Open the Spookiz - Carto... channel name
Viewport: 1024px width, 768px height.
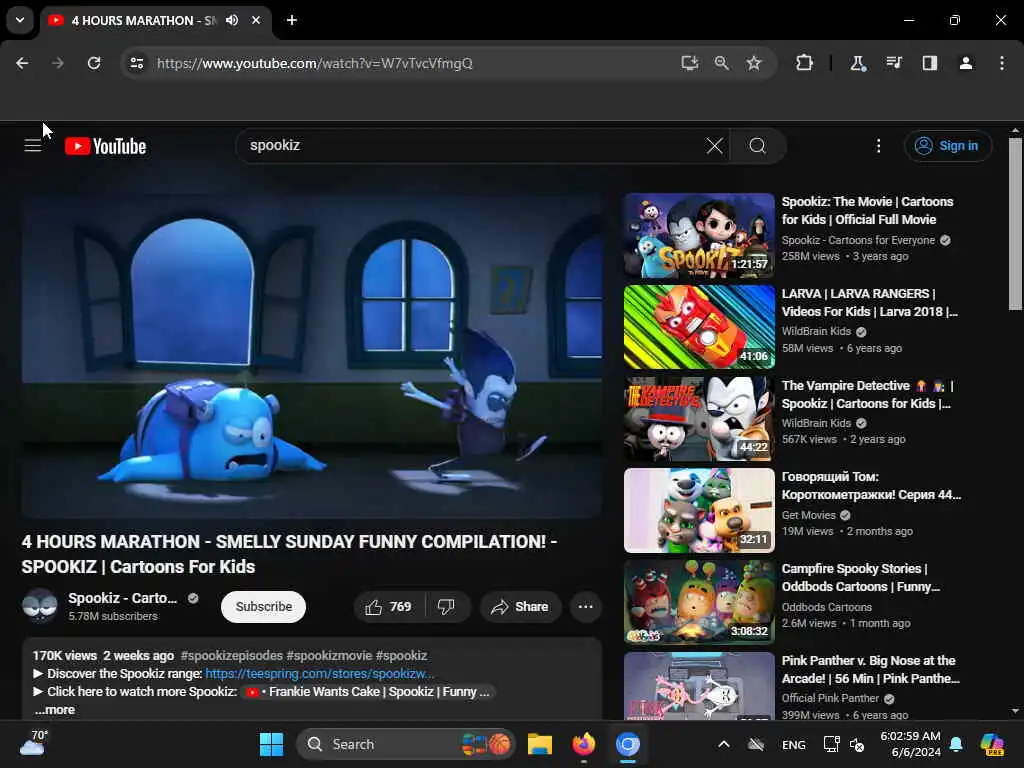click(123, 598)
